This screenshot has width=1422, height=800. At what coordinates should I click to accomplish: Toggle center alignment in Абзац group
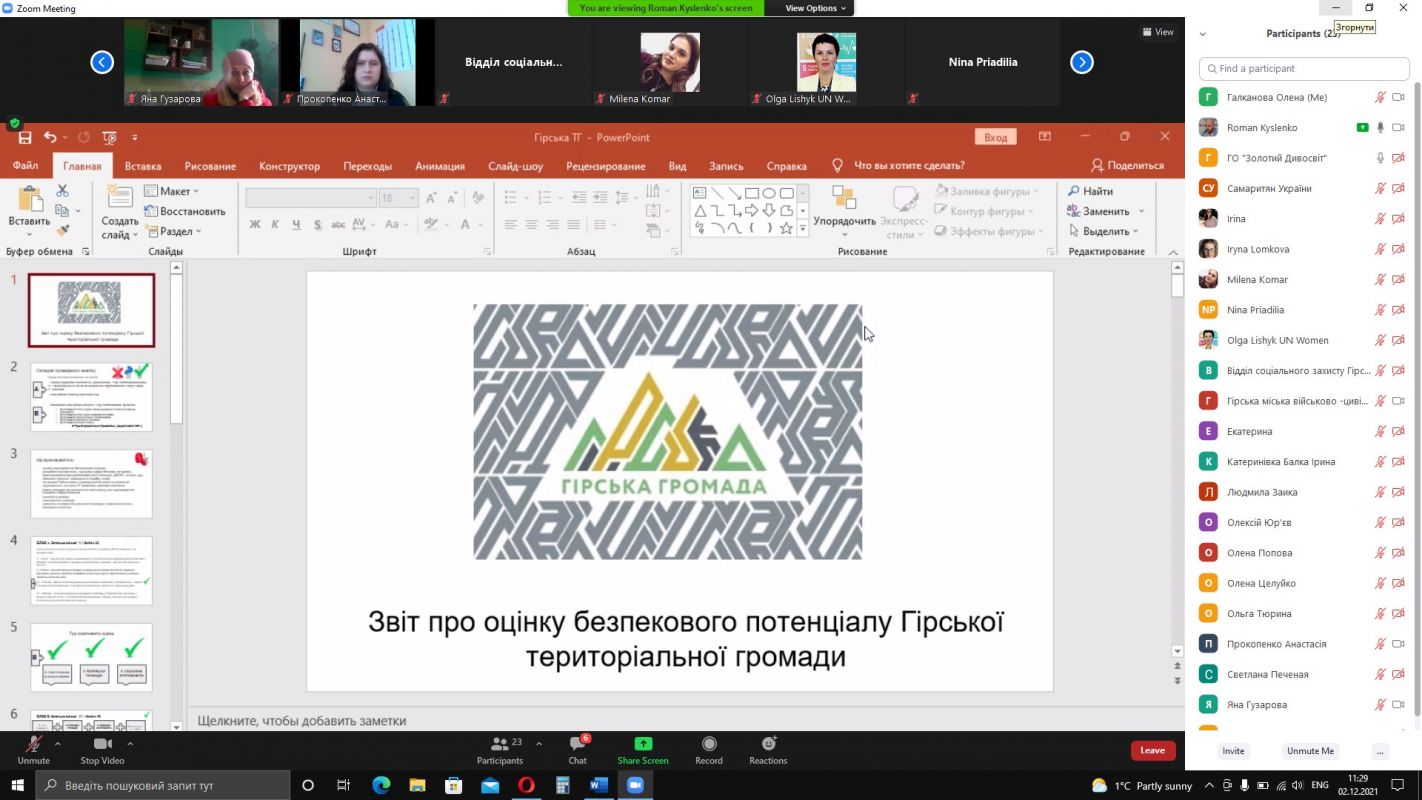531,225
